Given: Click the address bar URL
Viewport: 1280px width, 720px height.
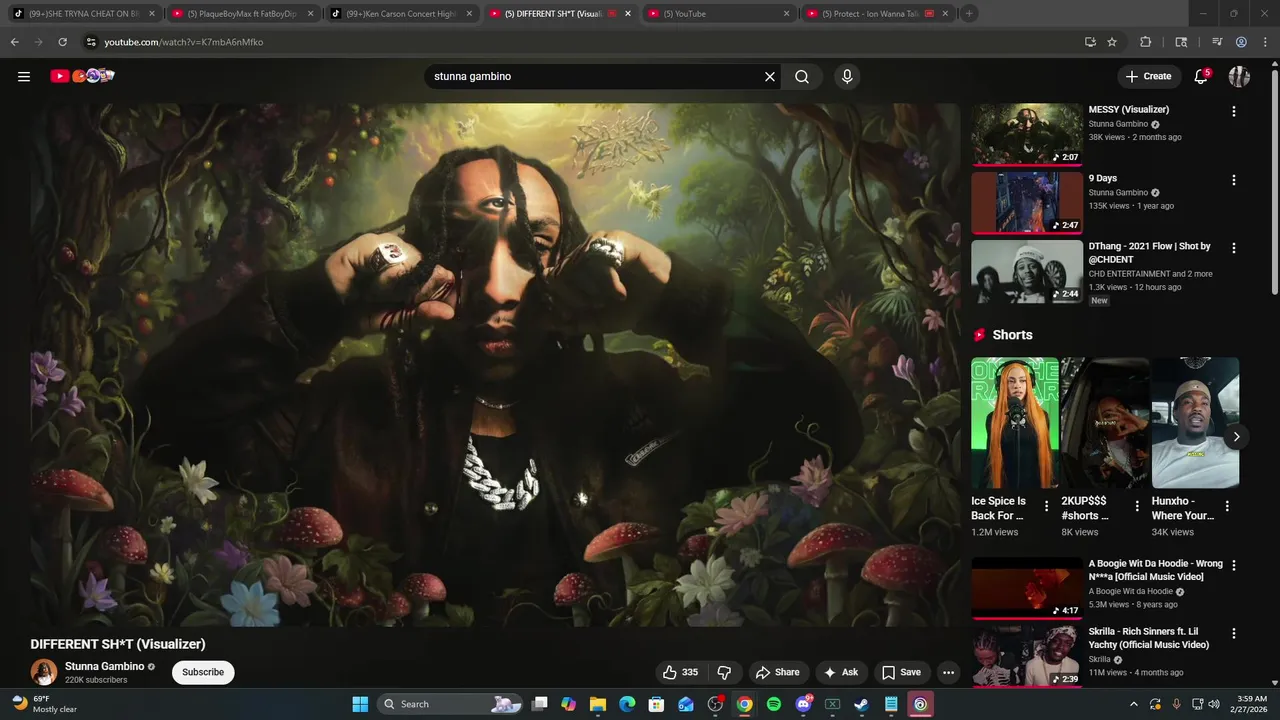Looking at the screenshot, I should pyautogui.click(x=184, y=42).
